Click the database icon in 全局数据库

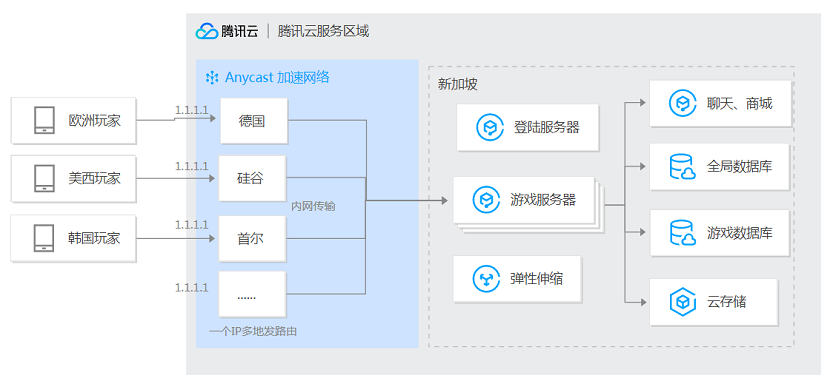coord(683,167)
